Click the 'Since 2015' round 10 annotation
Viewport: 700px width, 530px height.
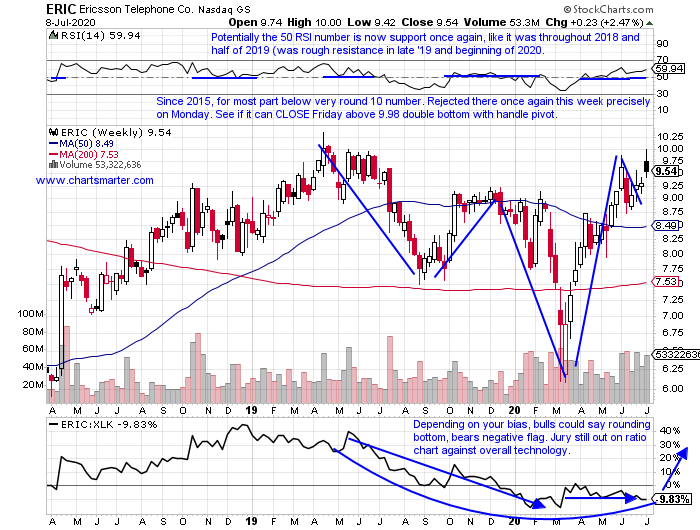[x=403, y=108]
